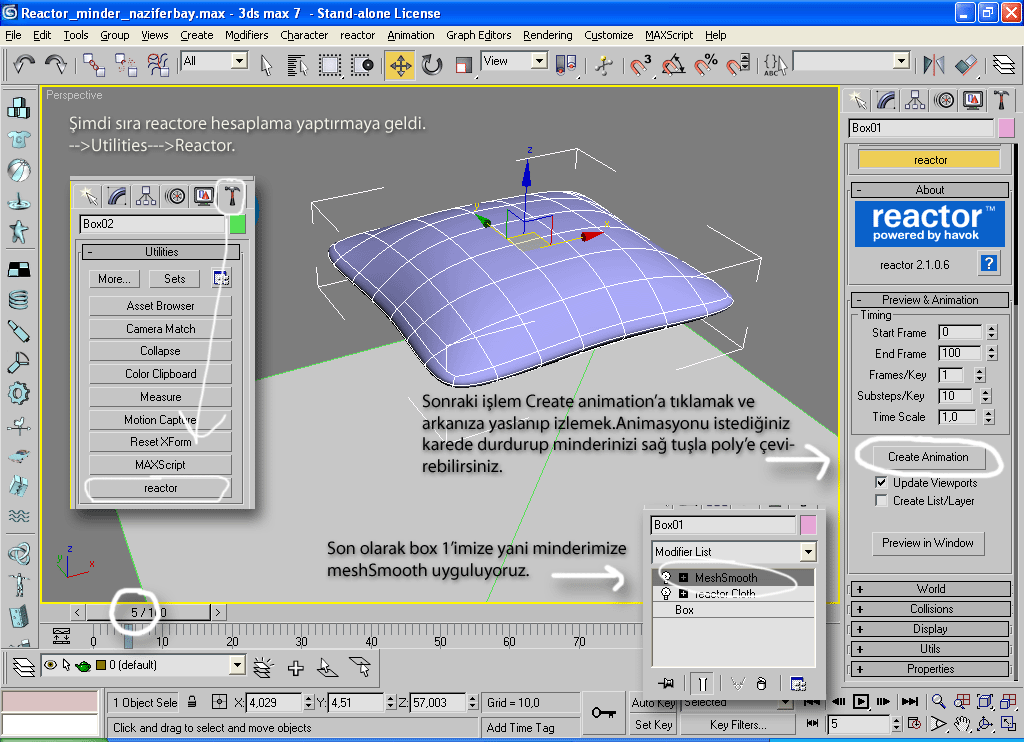
Task: Click the Mirror tool icon
Action: (x=934, y=65)
